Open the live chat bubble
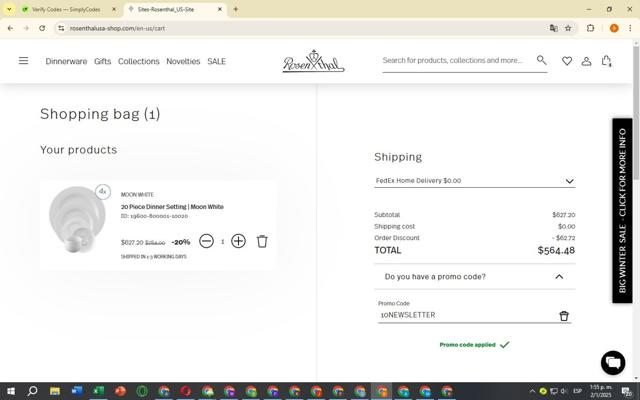The width and height of the screenshot is (640, 400). [613, 362]
